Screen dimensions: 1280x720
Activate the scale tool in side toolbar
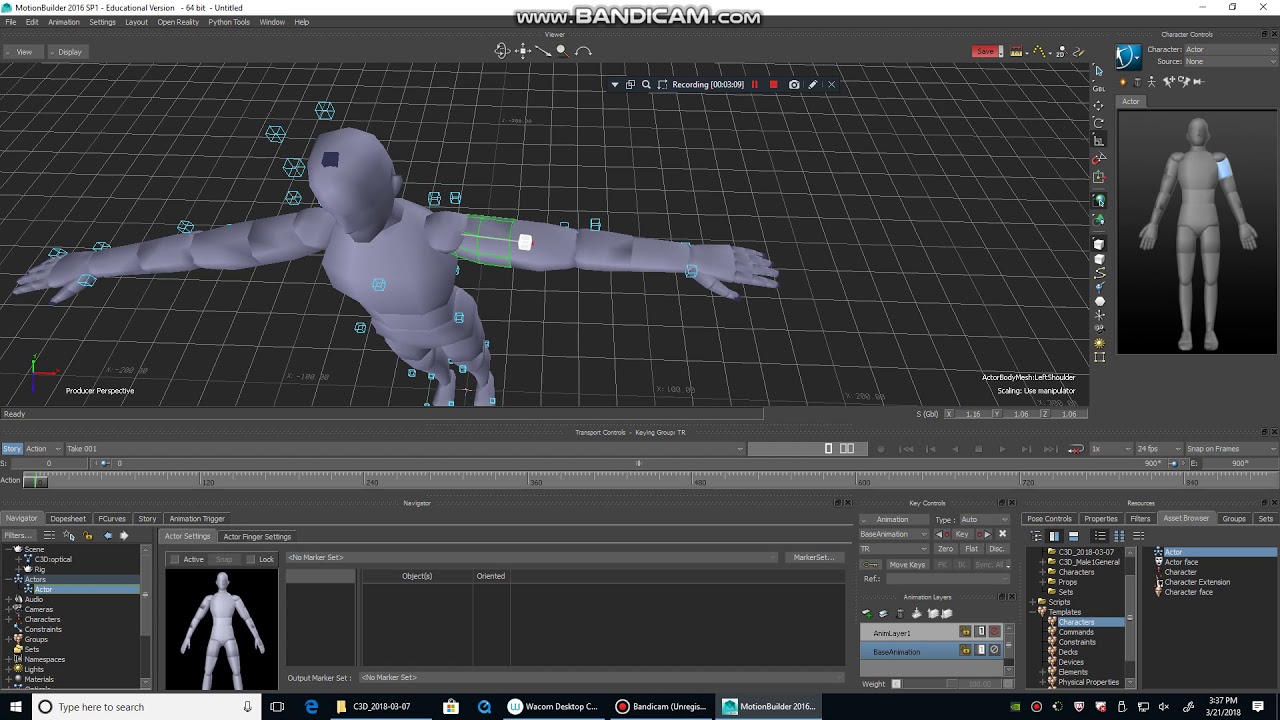(1099, 141)
